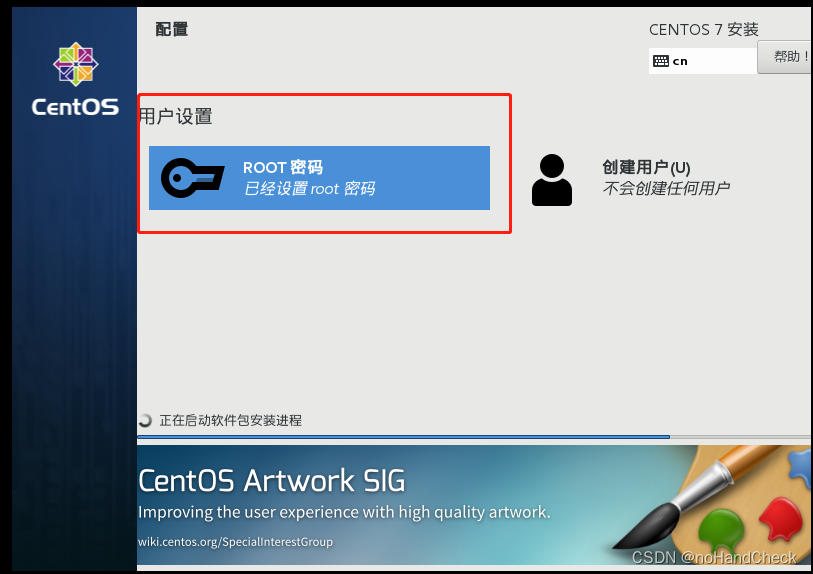813x574 pixels.
Task: Click the 配置 page title
Action: click(172, 29)
